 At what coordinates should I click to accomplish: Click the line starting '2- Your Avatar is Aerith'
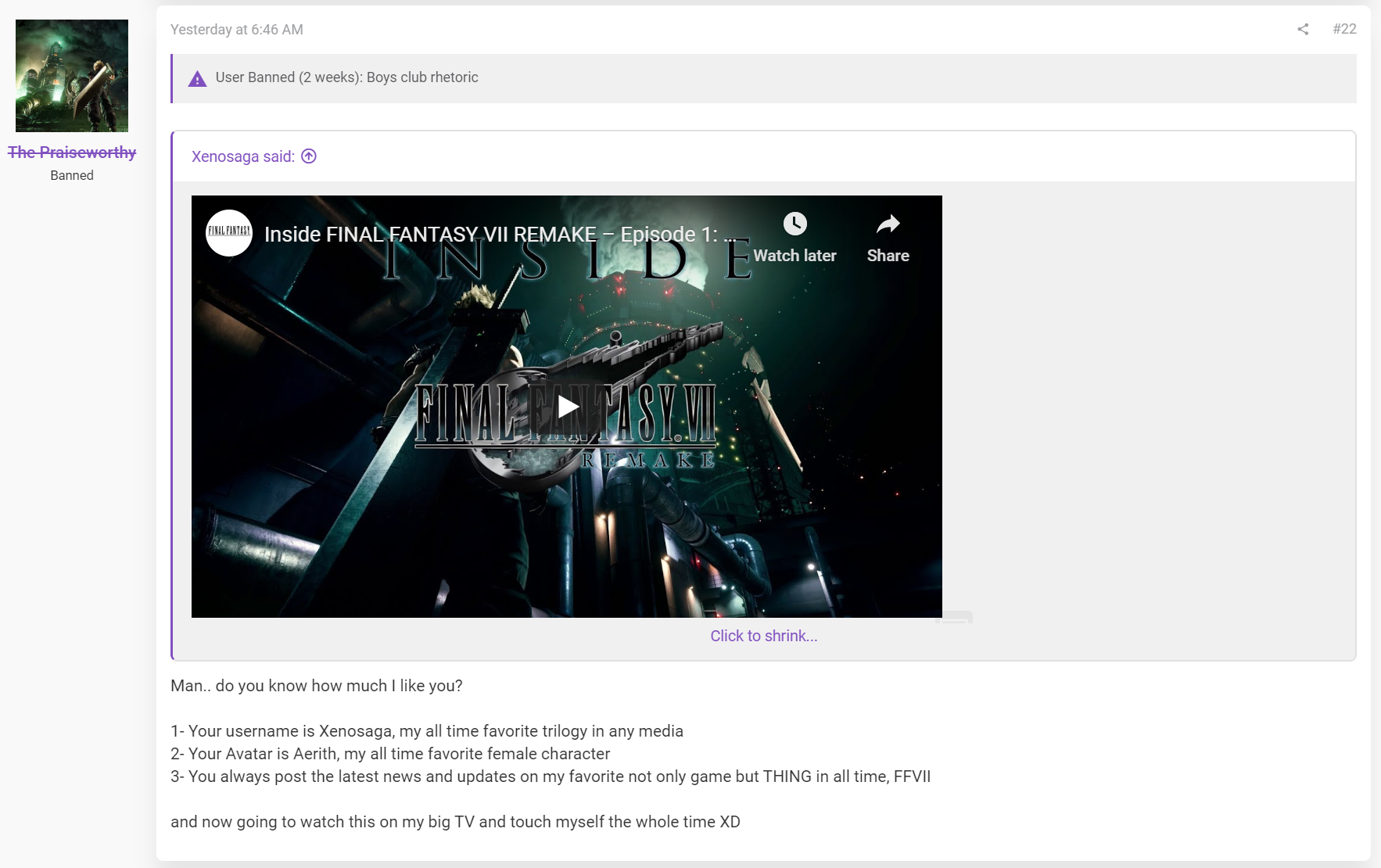coord(390,754)
